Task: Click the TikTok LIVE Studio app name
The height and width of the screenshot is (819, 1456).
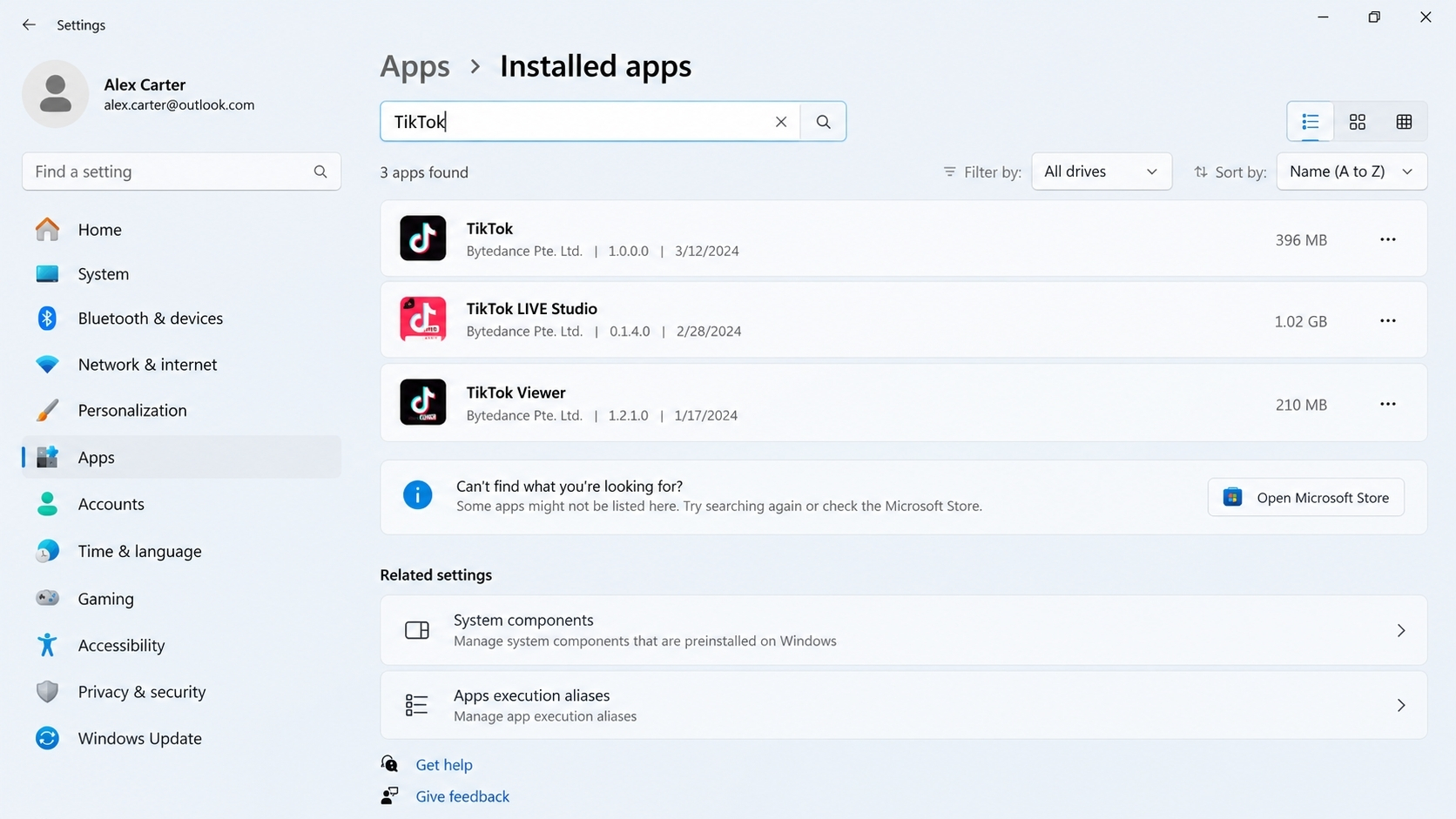Action: (532, 309)
